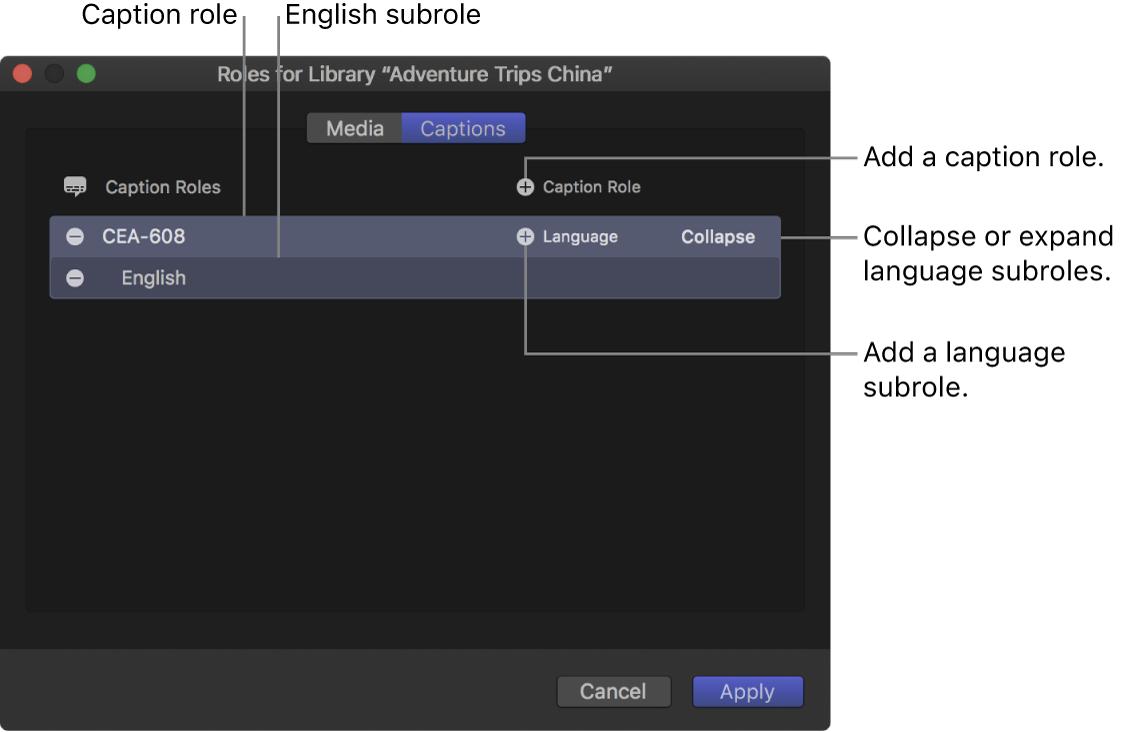
Task: Select the English subrole row
Action: pyautogui.click(x=300, y=278)
